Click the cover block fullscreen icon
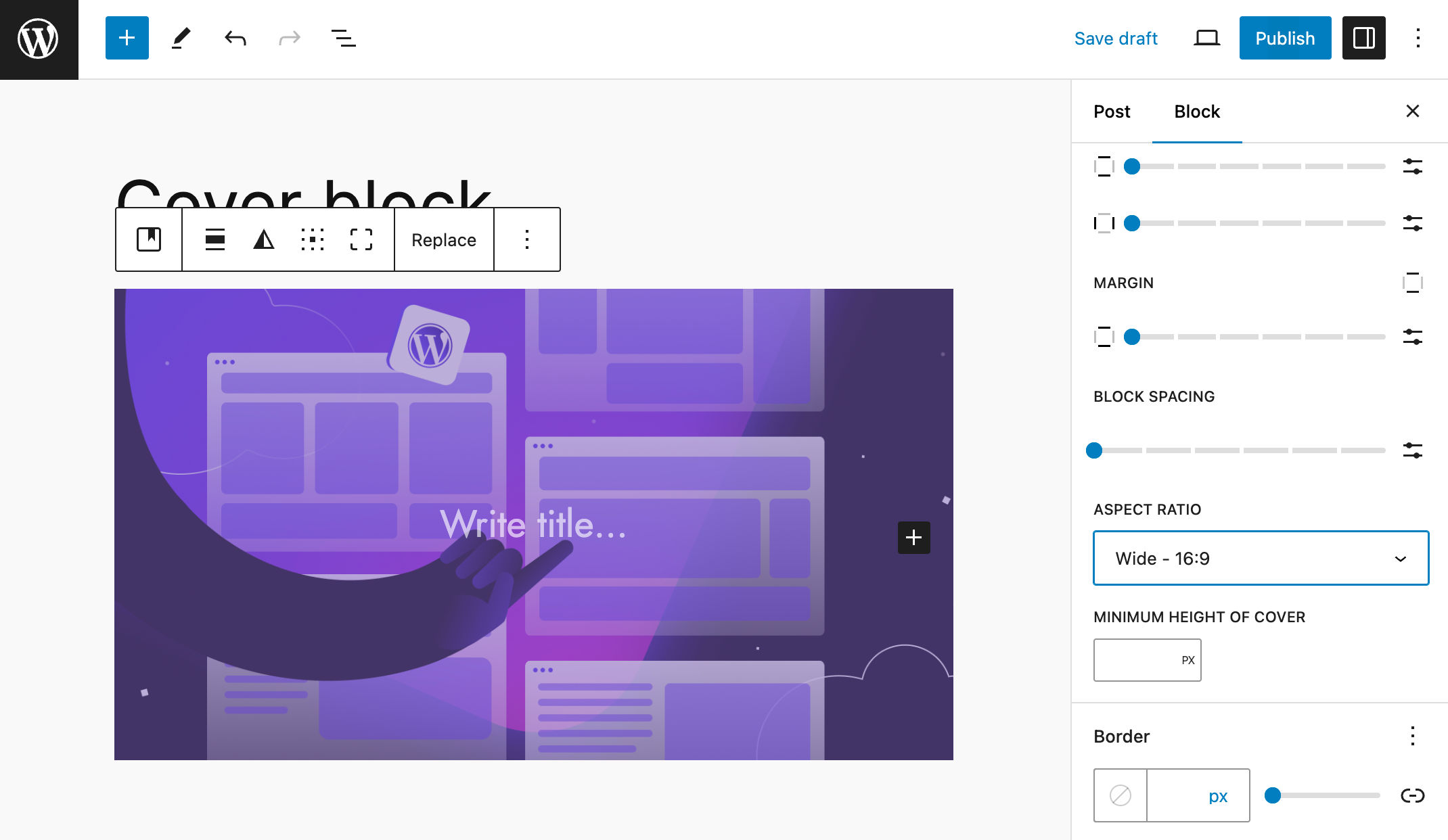Image resolution: width=1448 pixels, height=840 pixels. (361, 239)
